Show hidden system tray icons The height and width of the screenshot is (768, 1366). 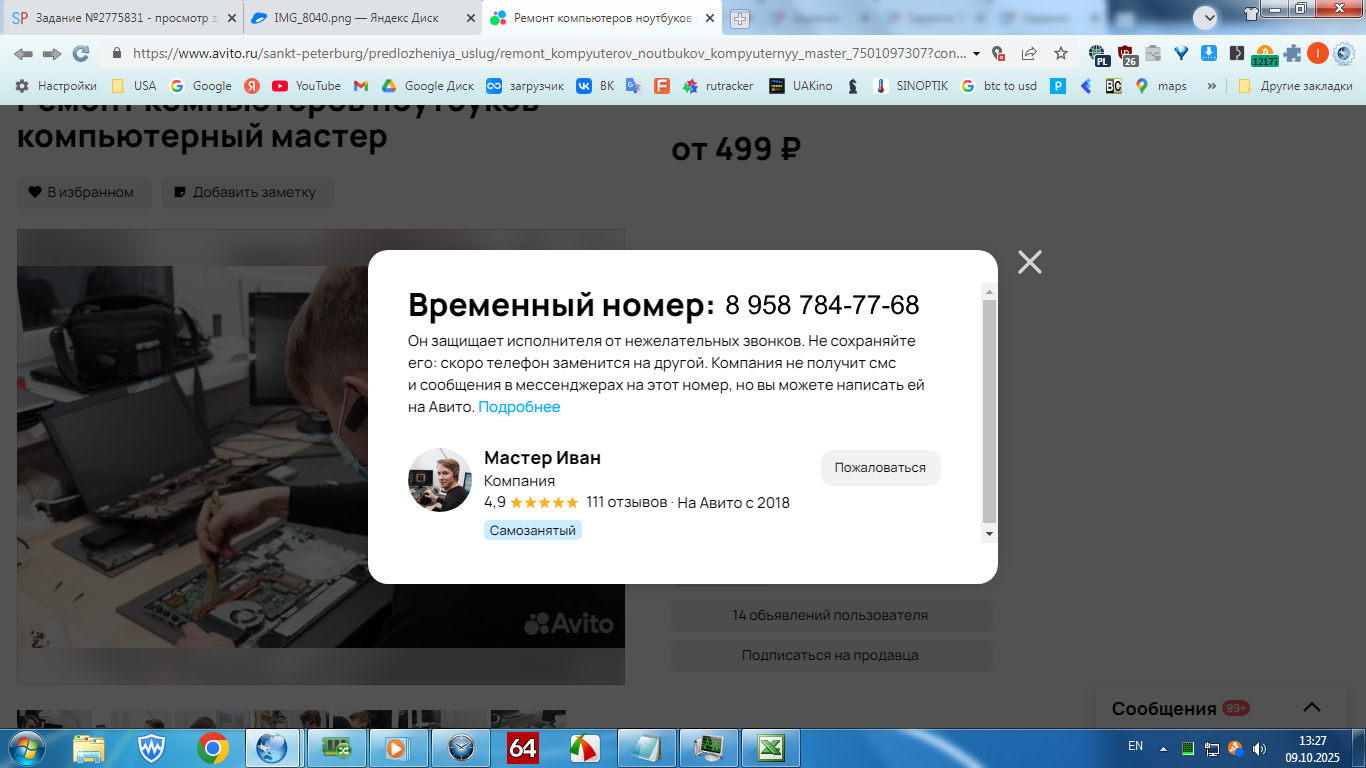(x=1162, y=748)
